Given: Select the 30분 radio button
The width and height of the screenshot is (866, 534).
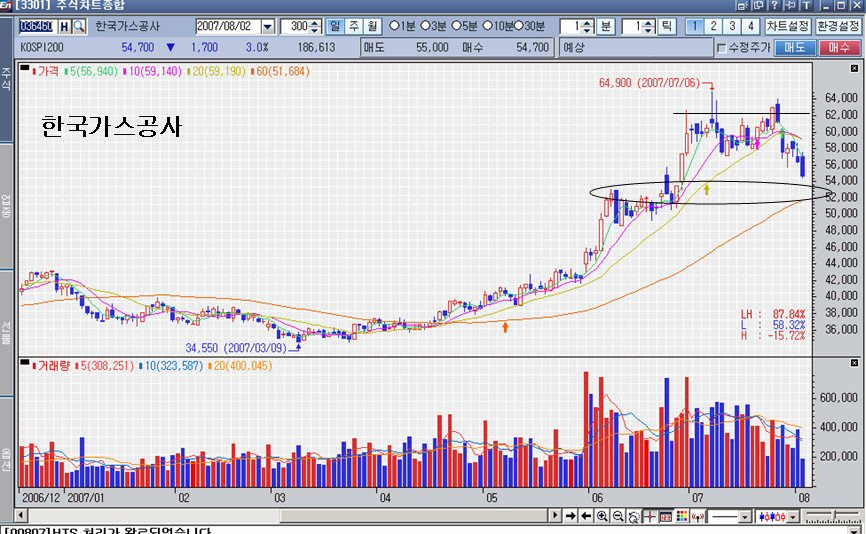Looking at the screenshot, I should (x=519, y=26).
